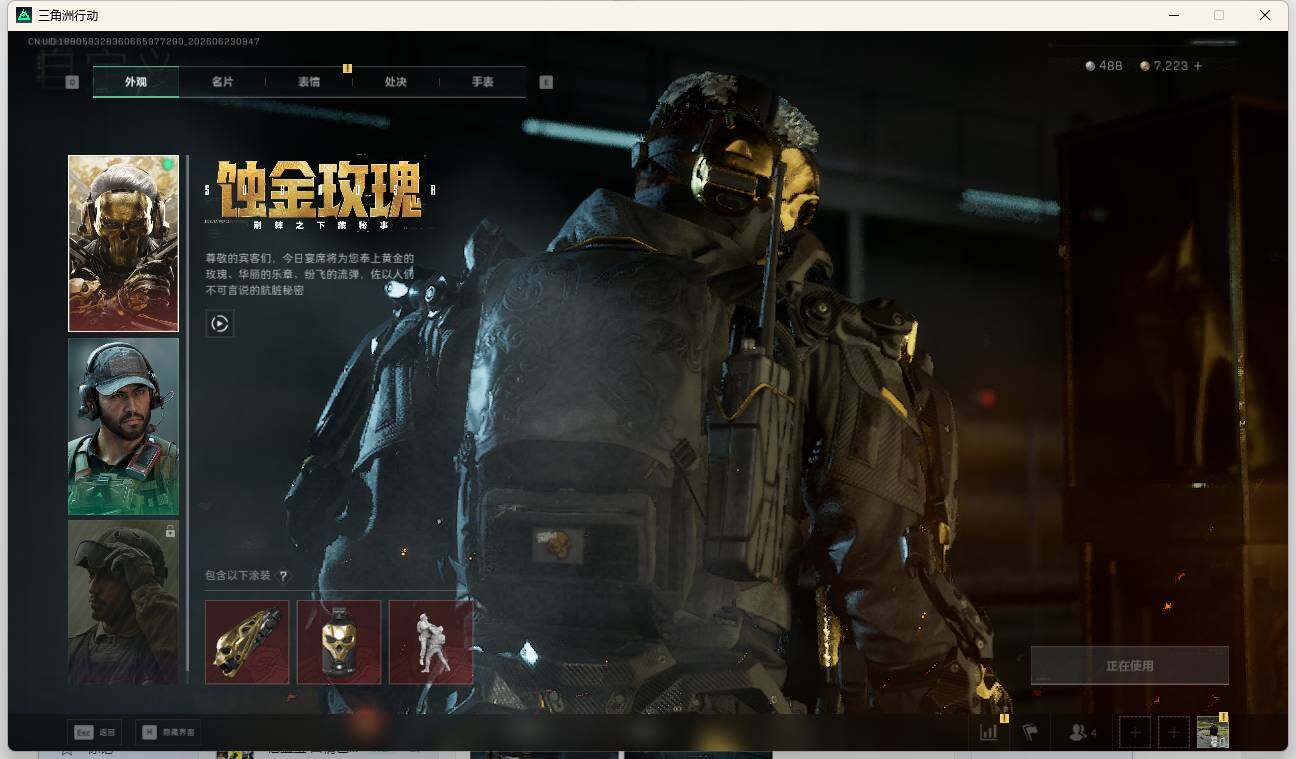Click the lock icon on third skin
This screenshot has width=1296, height=759.
(170, 531)
